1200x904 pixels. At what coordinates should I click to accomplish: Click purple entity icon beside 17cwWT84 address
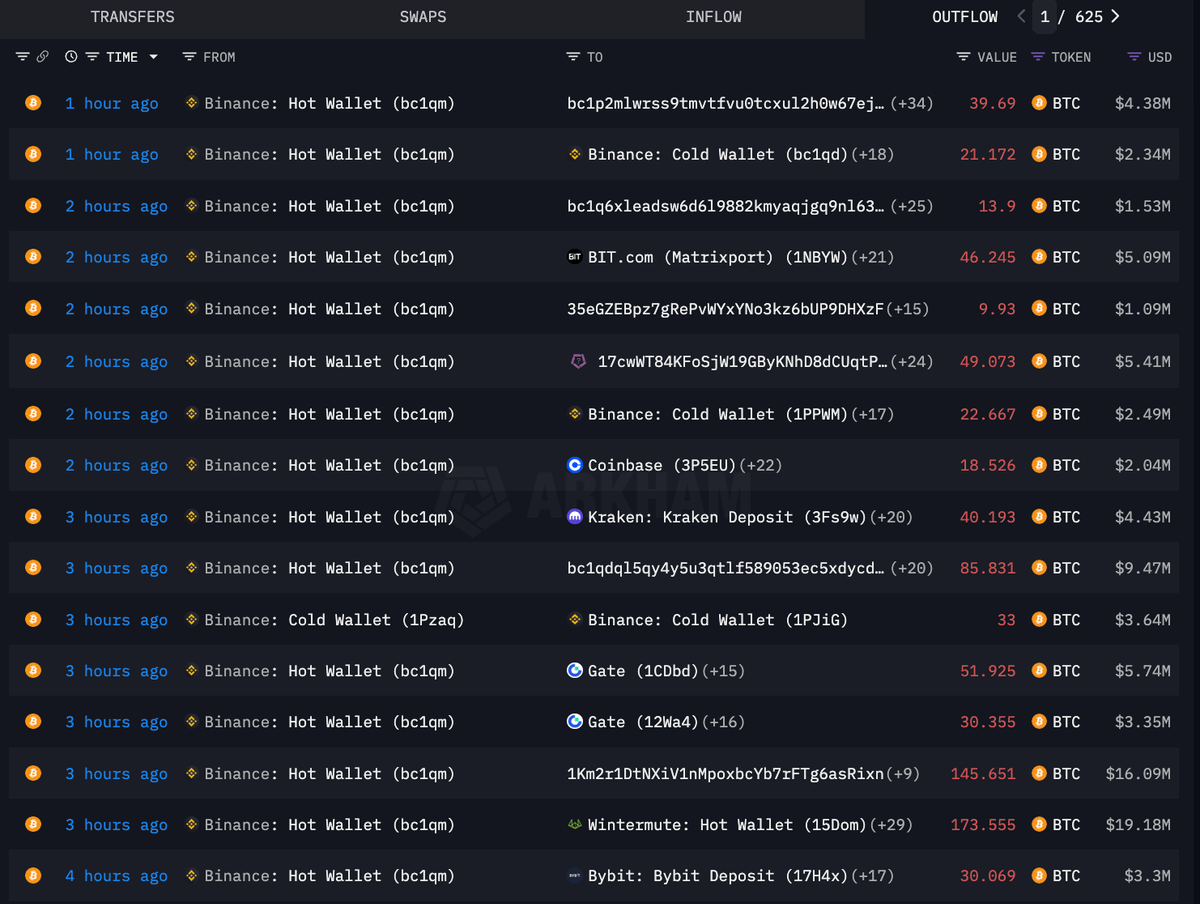[x=578, y=361]
